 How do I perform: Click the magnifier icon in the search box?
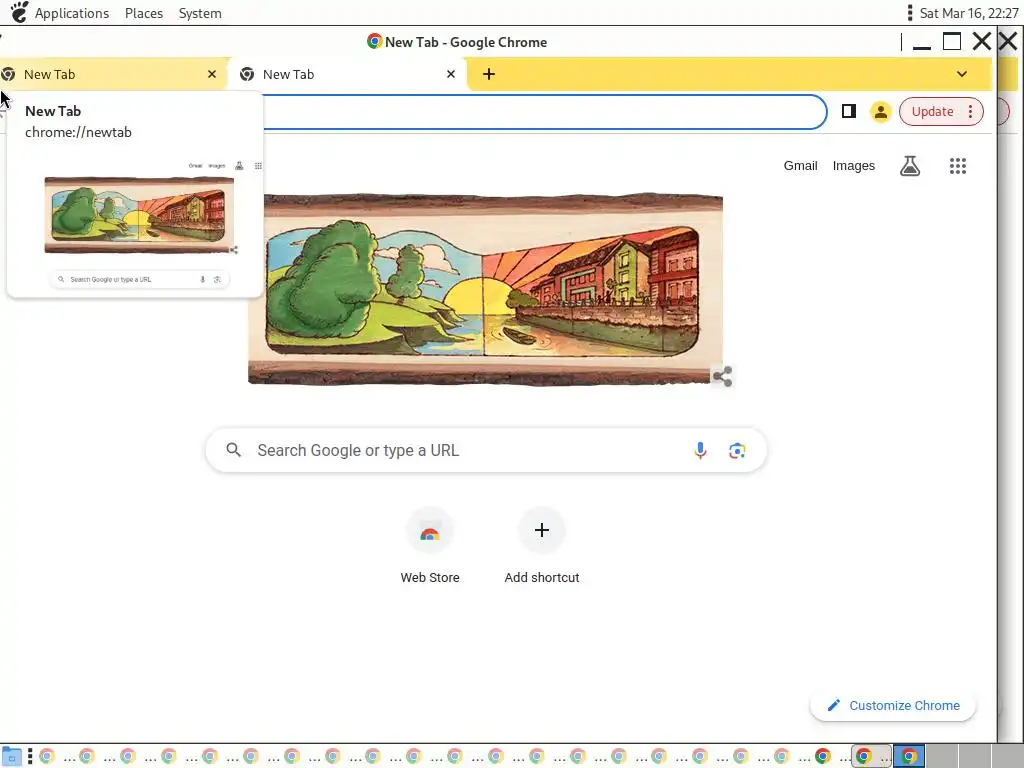[233, 450]
